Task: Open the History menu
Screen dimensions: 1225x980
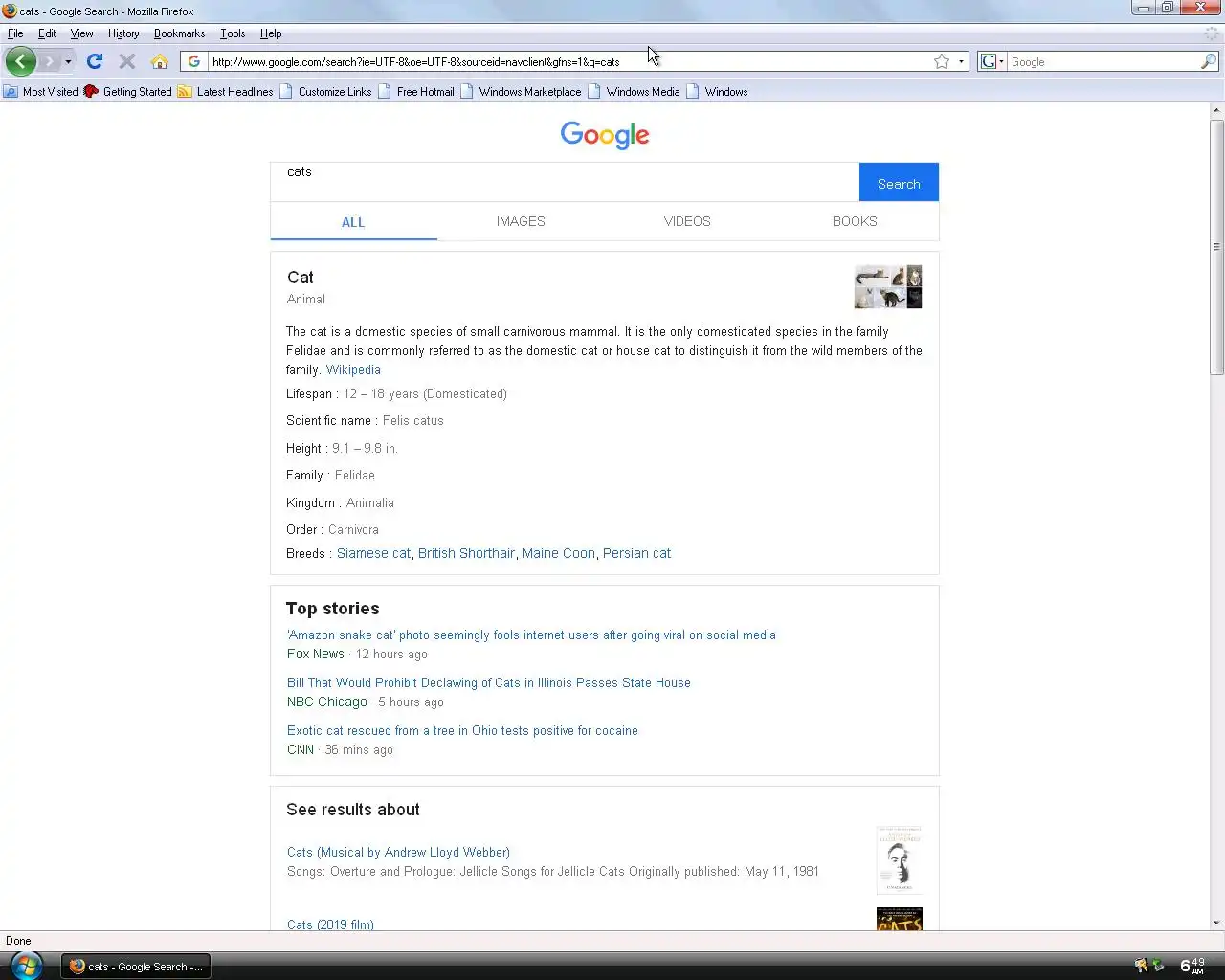Action: (x=123, y=33)
